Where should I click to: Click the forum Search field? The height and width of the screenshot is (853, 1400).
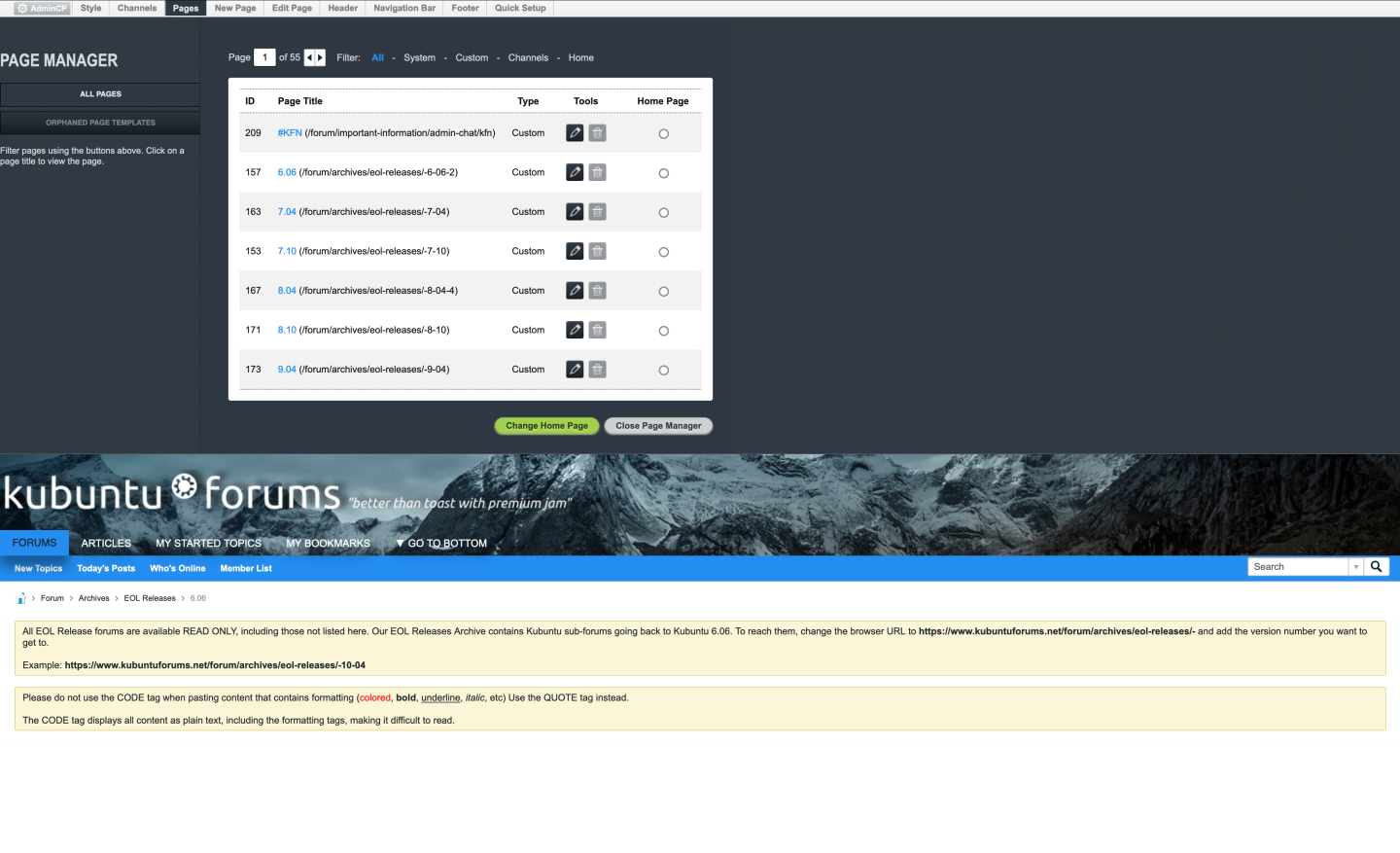click(x=1298, y=567)
